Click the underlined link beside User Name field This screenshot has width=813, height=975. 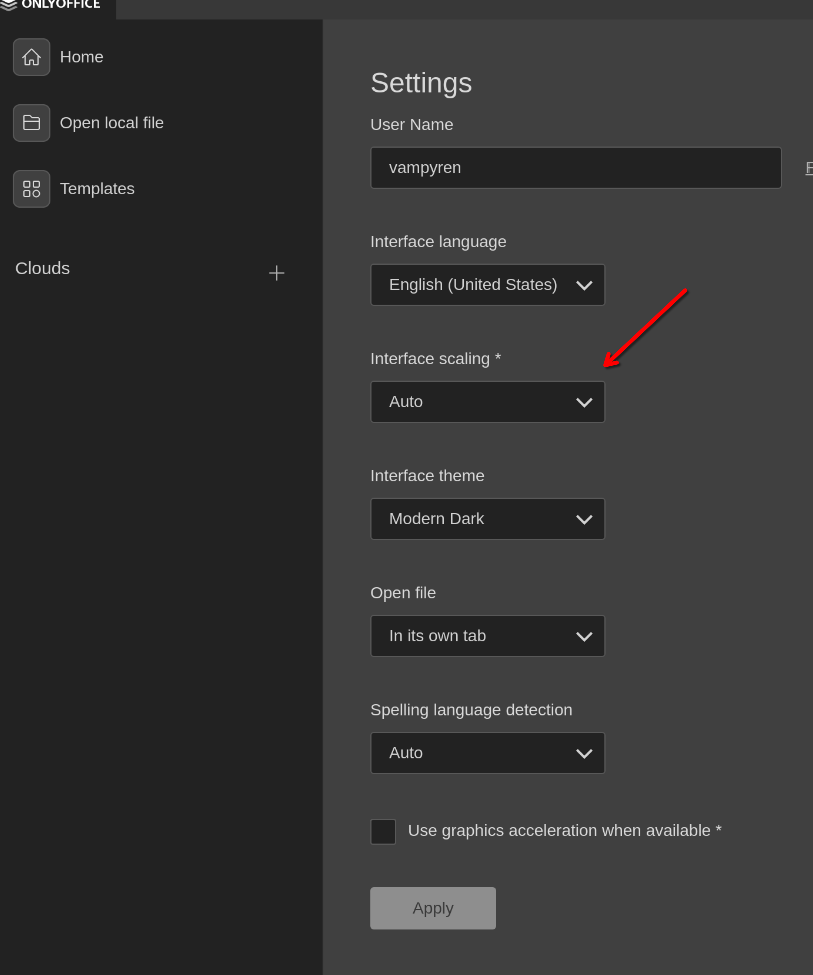tap(808, 168)
